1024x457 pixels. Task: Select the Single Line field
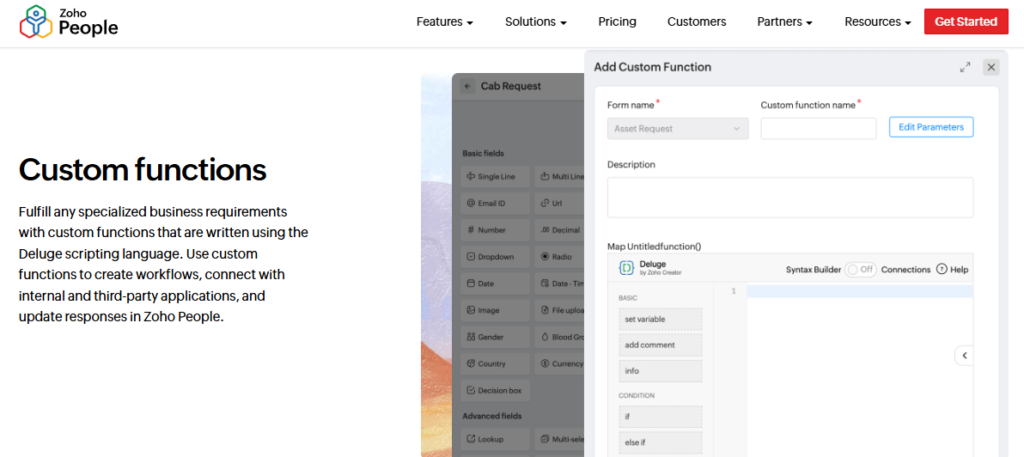(495, 176)
